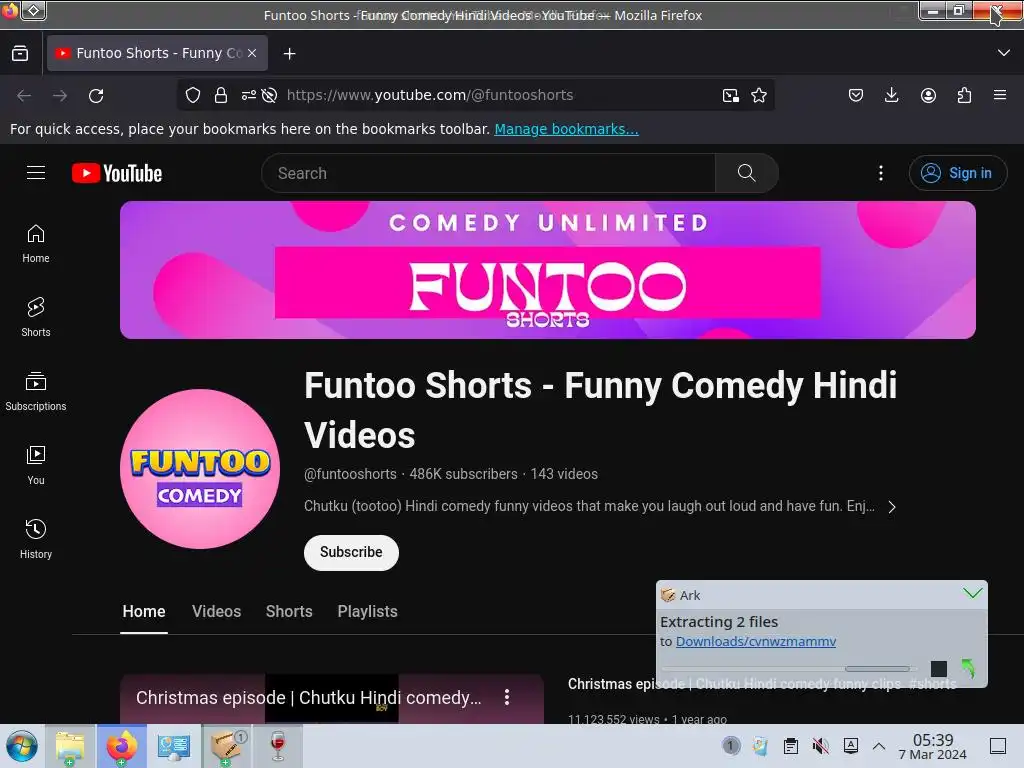Screen dimensions: 1024x768
Task: Open the Firefox Extensions menu
Action: coord(964,95)
